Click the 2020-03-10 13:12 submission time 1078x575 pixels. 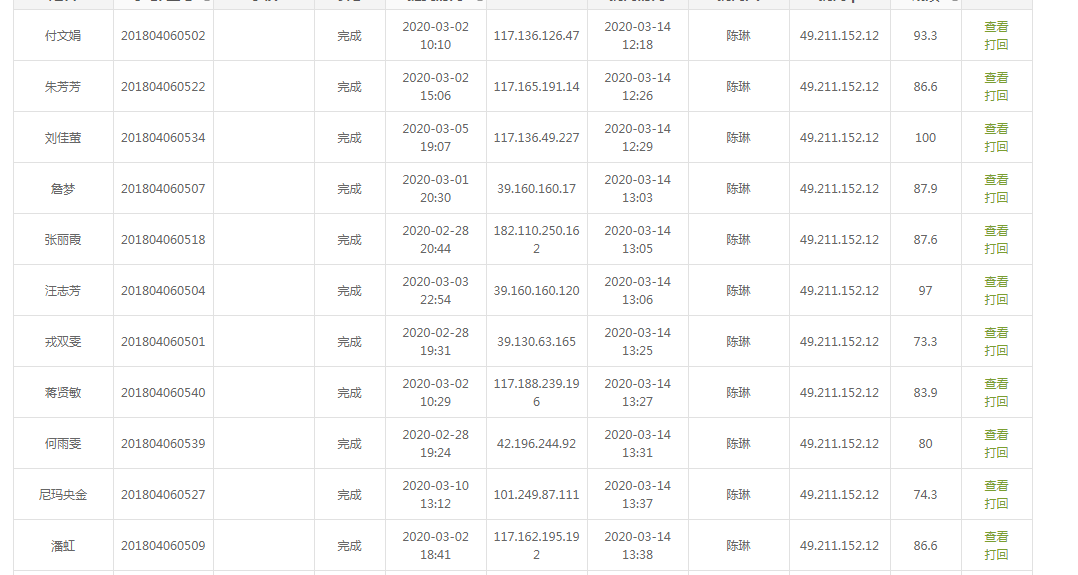tap(435, 495)
